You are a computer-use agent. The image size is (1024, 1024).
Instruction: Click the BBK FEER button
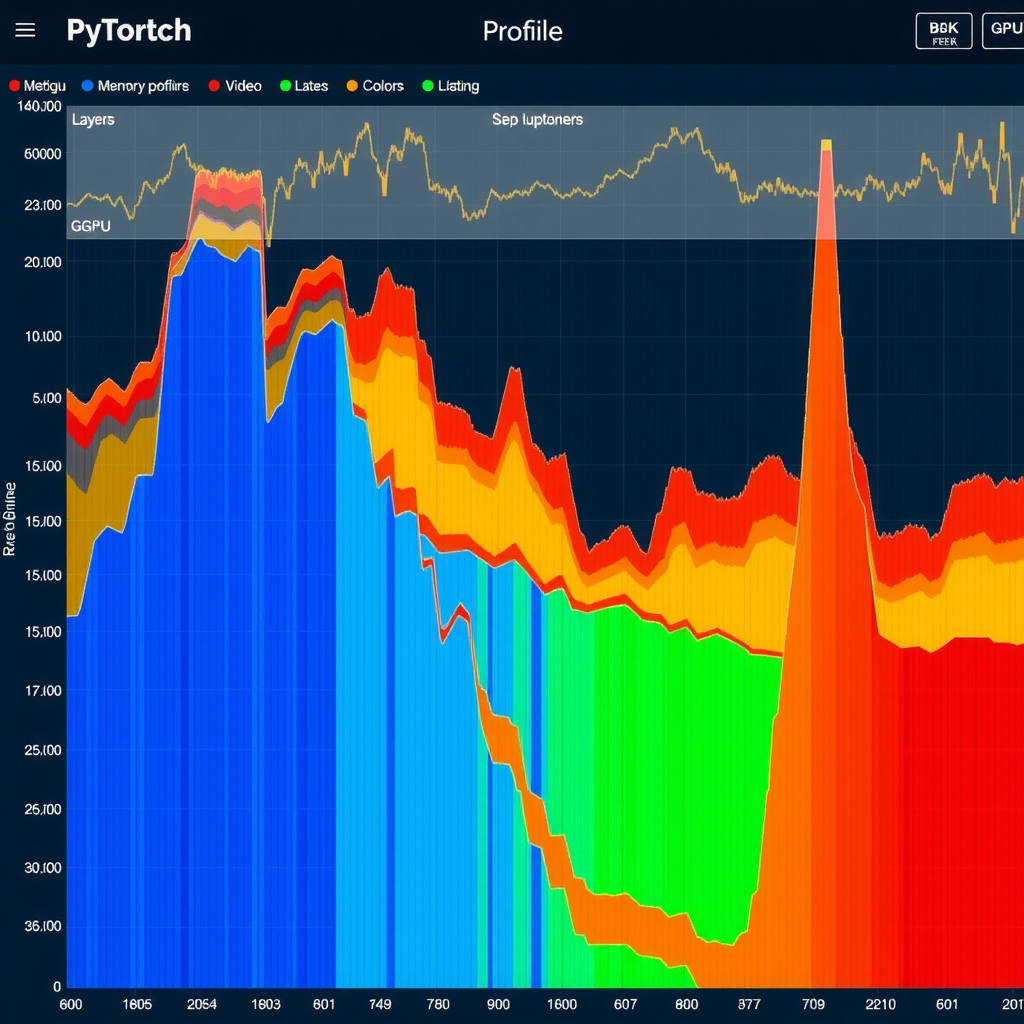click(x=943, y=30)
